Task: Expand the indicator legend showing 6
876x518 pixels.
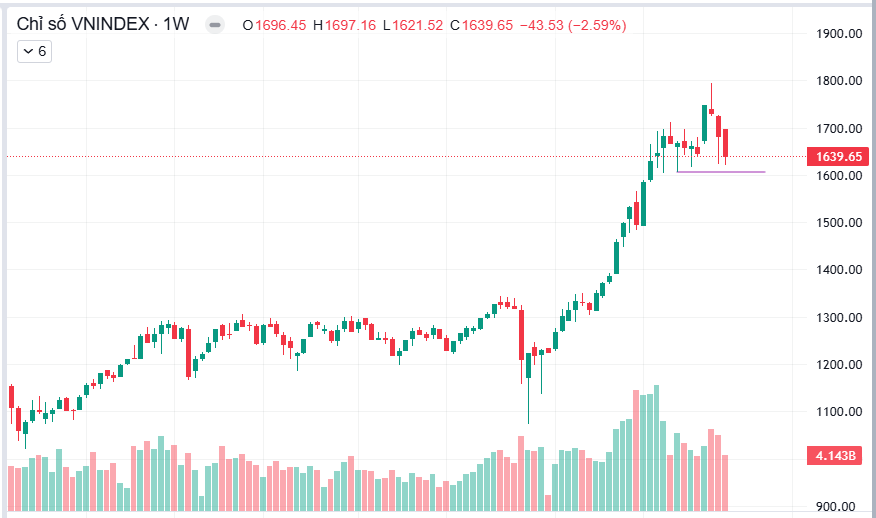Action: [x=35, y=51]
